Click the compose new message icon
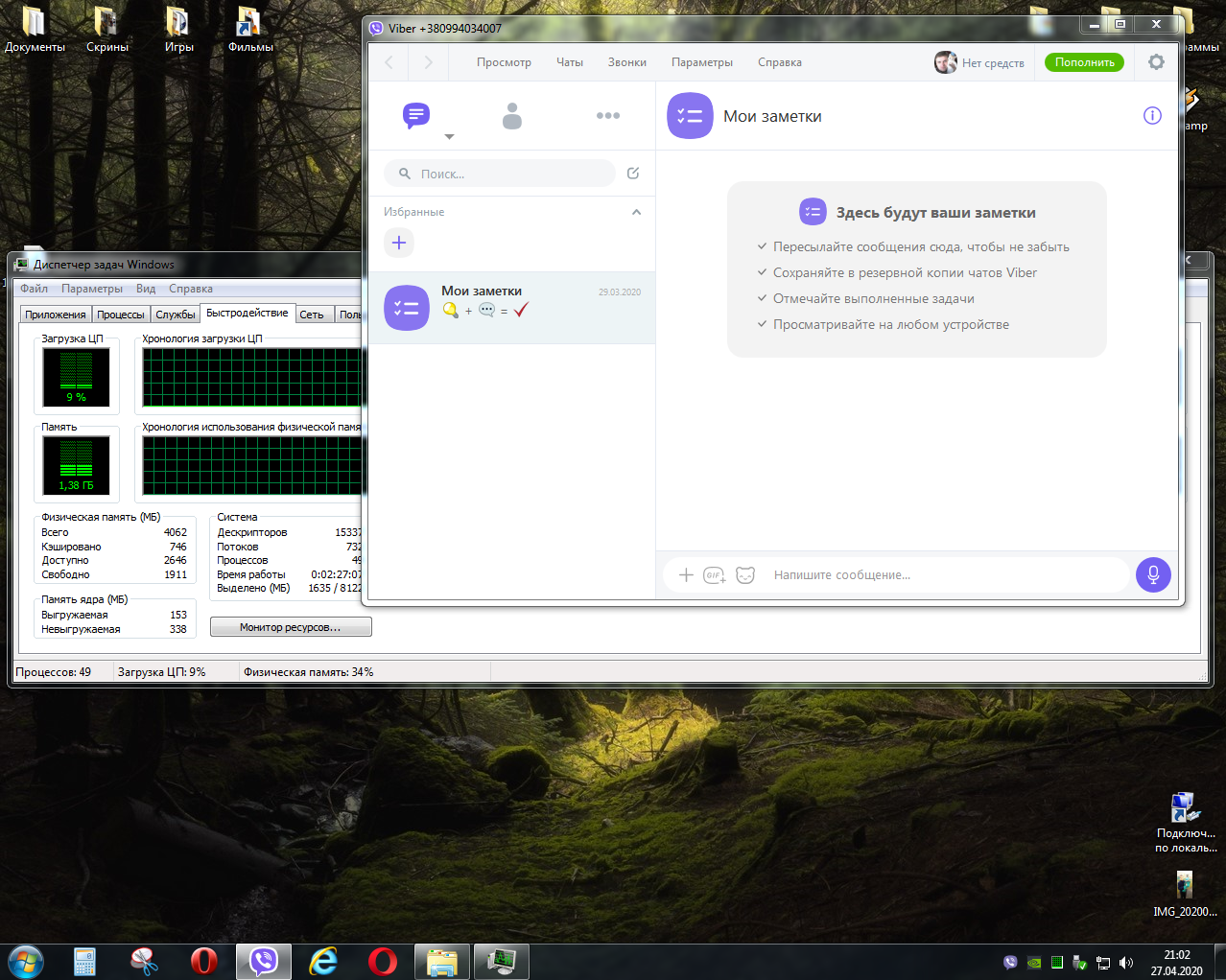The image size is (1226, 980). (633, 174)
